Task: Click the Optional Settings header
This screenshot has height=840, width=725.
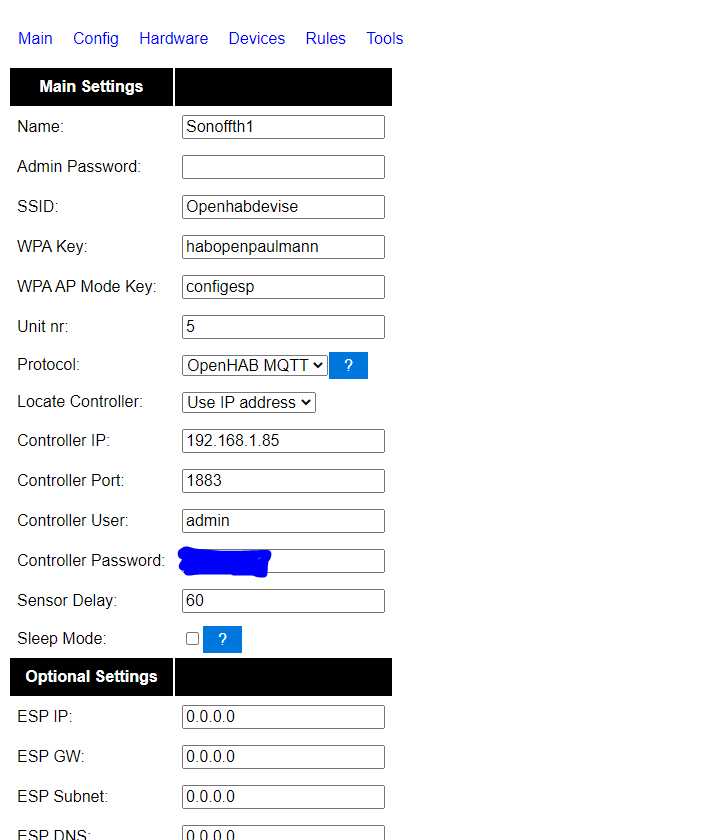Action: coord(92,677)
